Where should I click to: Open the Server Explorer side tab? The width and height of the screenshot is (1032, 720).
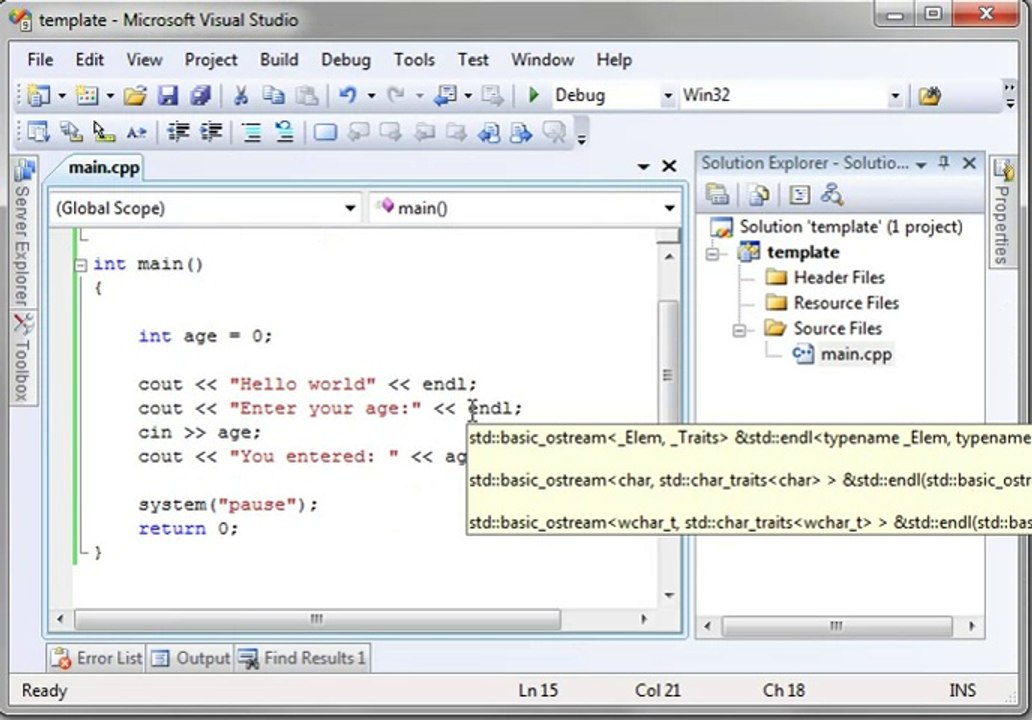(23, 234)
